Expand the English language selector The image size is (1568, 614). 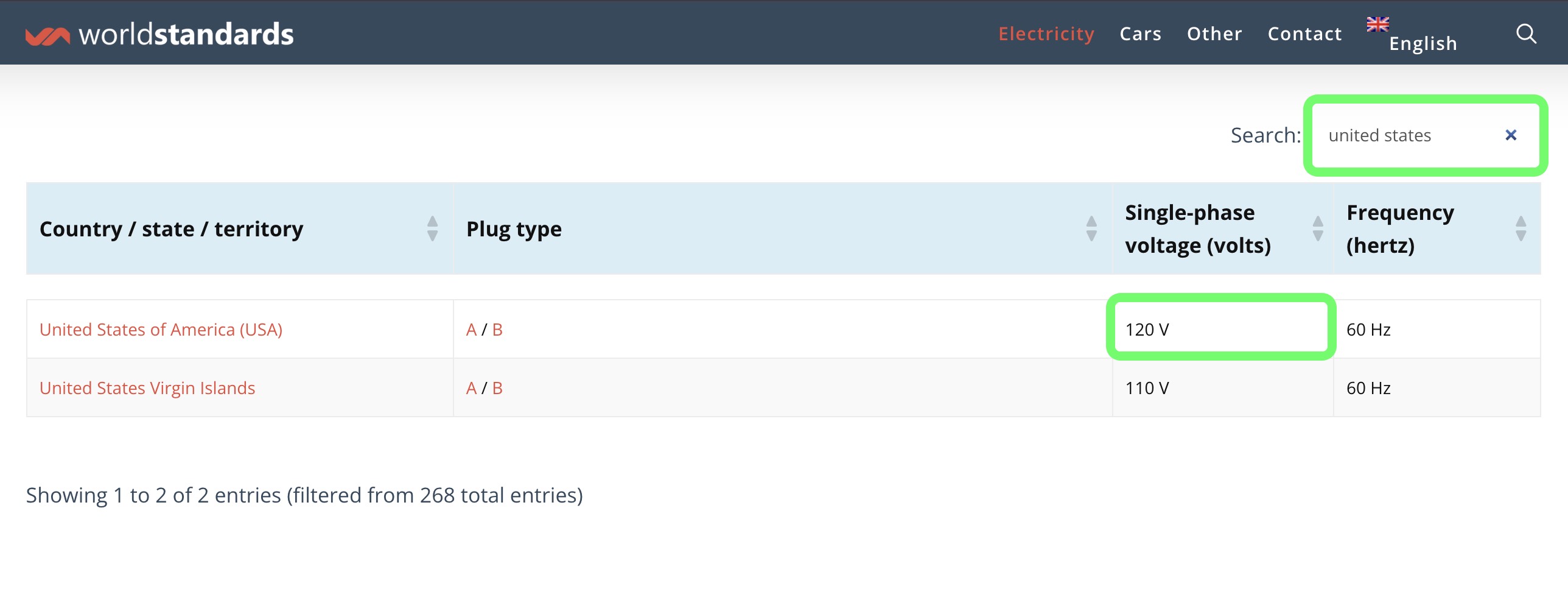click(x=1423, y=43)
